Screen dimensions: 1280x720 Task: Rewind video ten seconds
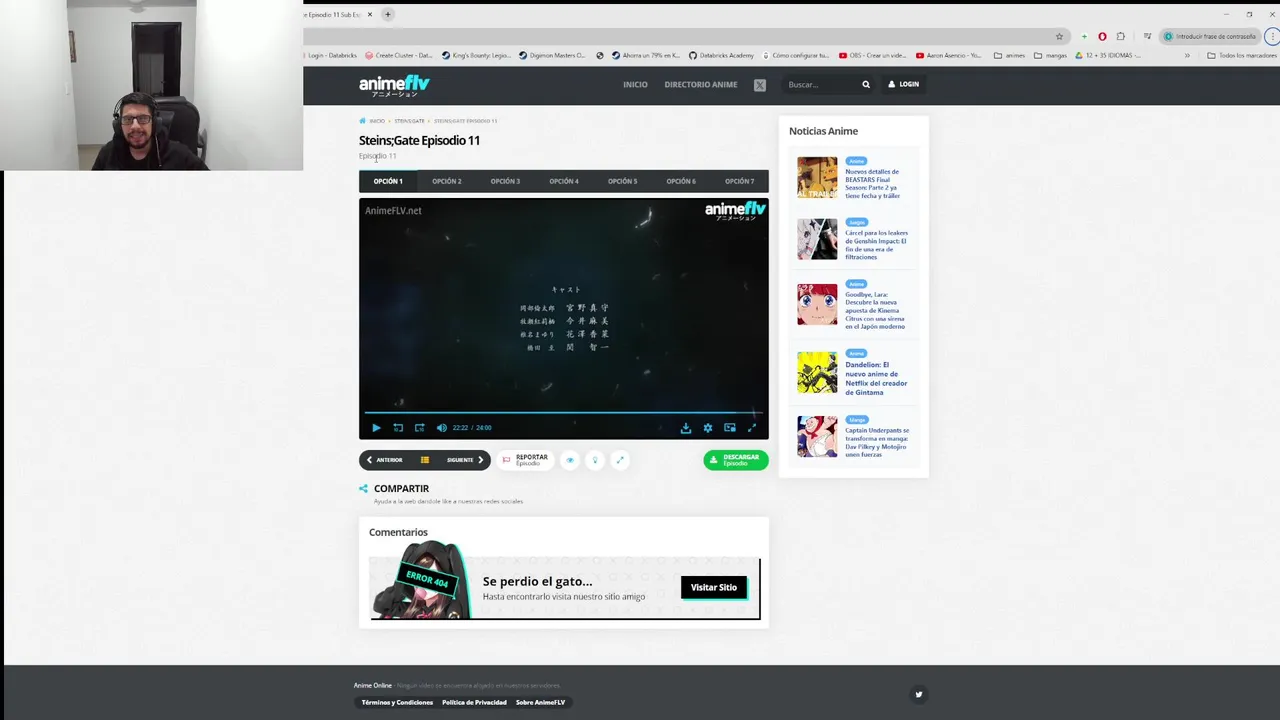398,428
